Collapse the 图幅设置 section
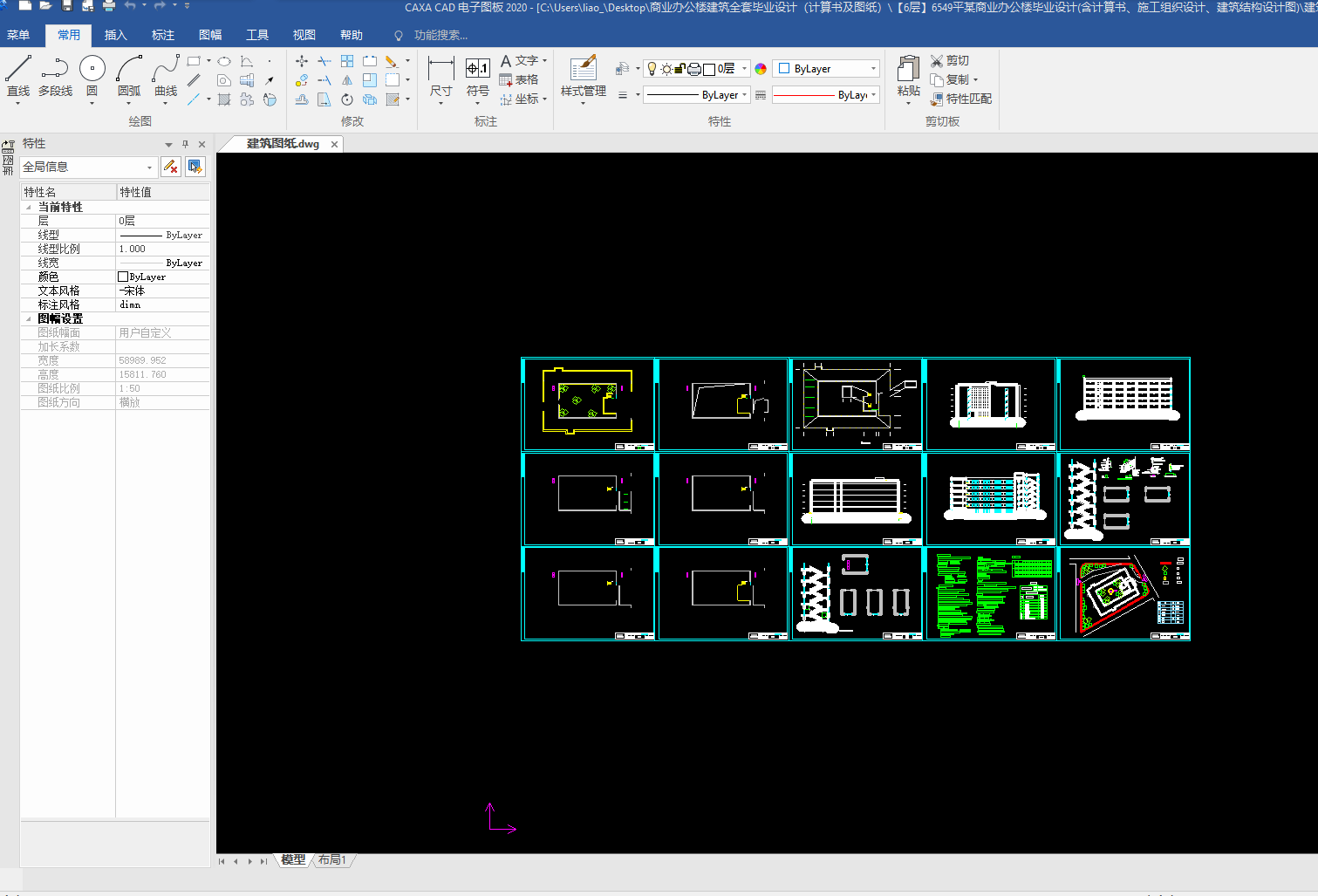1318x896 pixels. pyautogui.click(x=28, y=318)
